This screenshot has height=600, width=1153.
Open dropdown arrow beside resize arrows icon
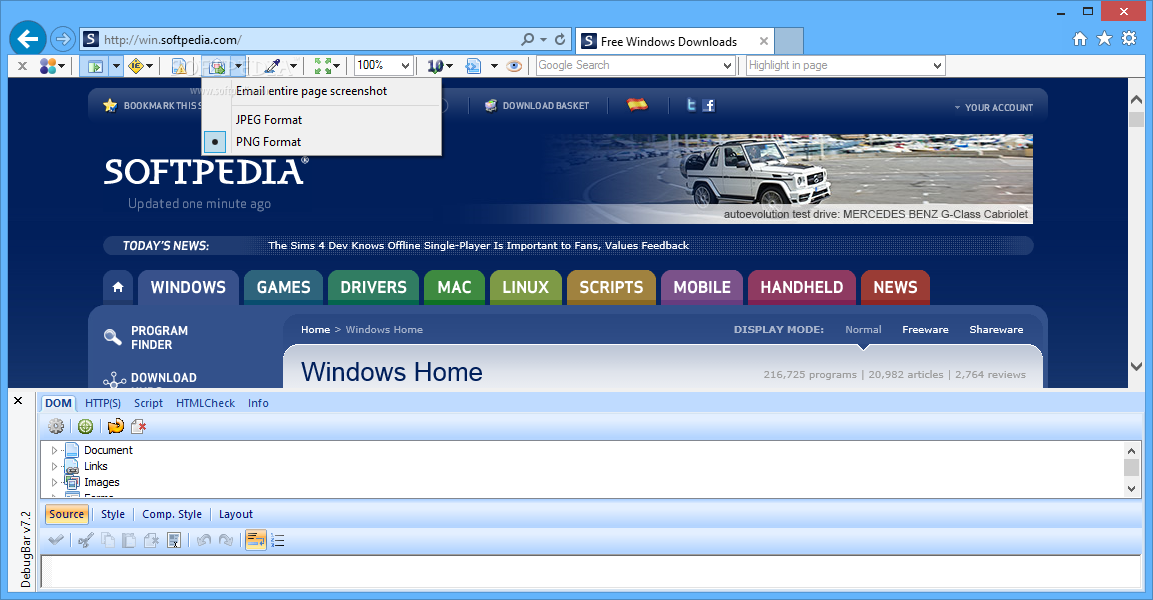(x=337, y=66)
